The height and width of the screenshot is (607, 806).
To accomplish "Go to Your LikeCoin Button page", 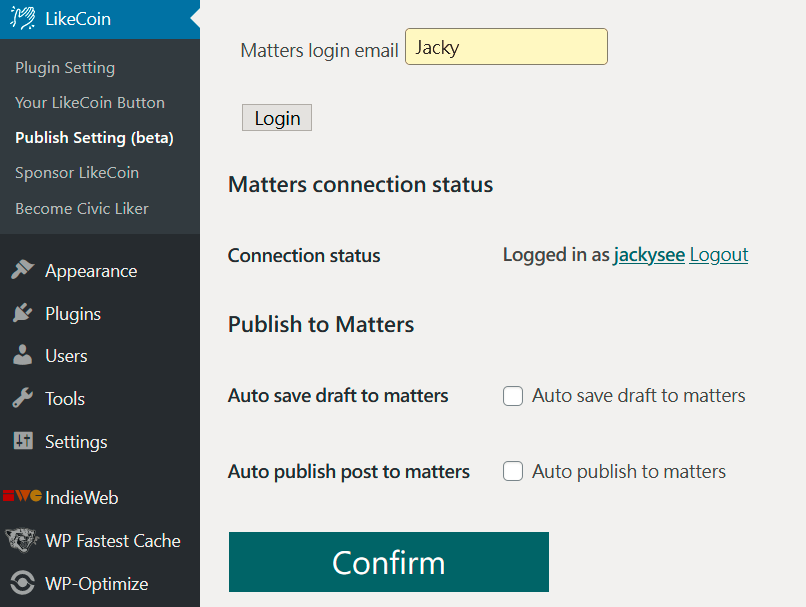I will tap(90, 103).
